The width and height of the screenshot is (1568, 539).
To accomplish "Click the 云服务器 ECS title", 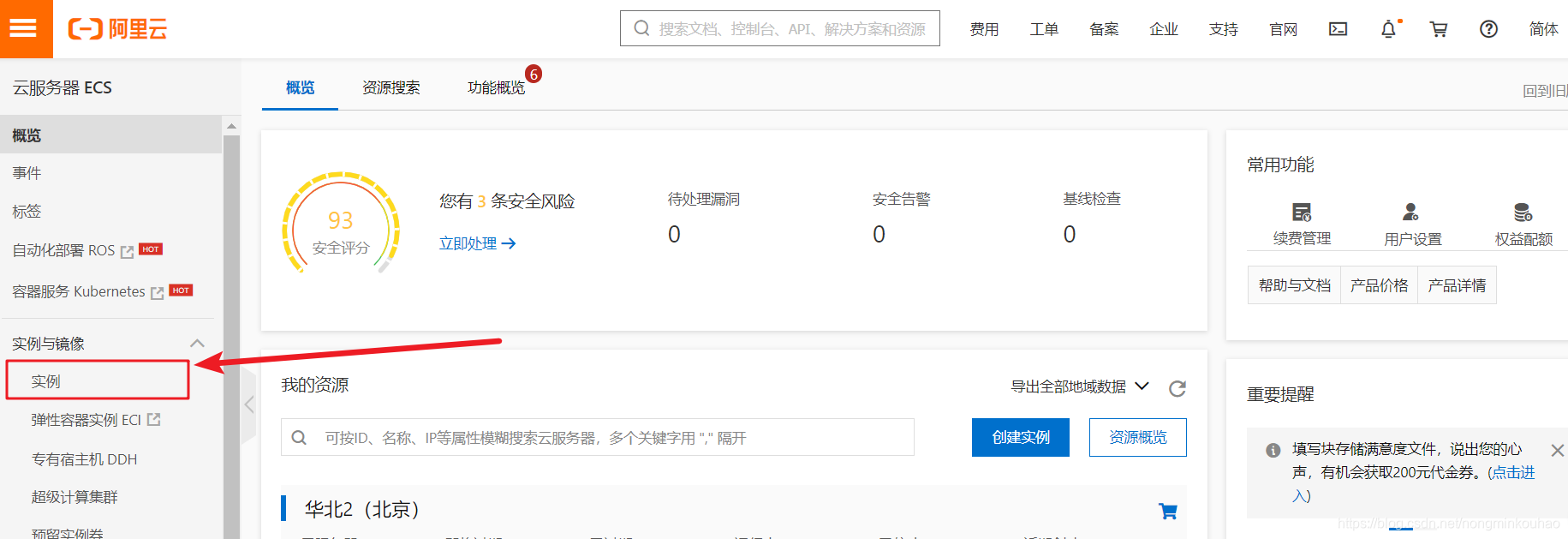I will [x=62, y=87].
